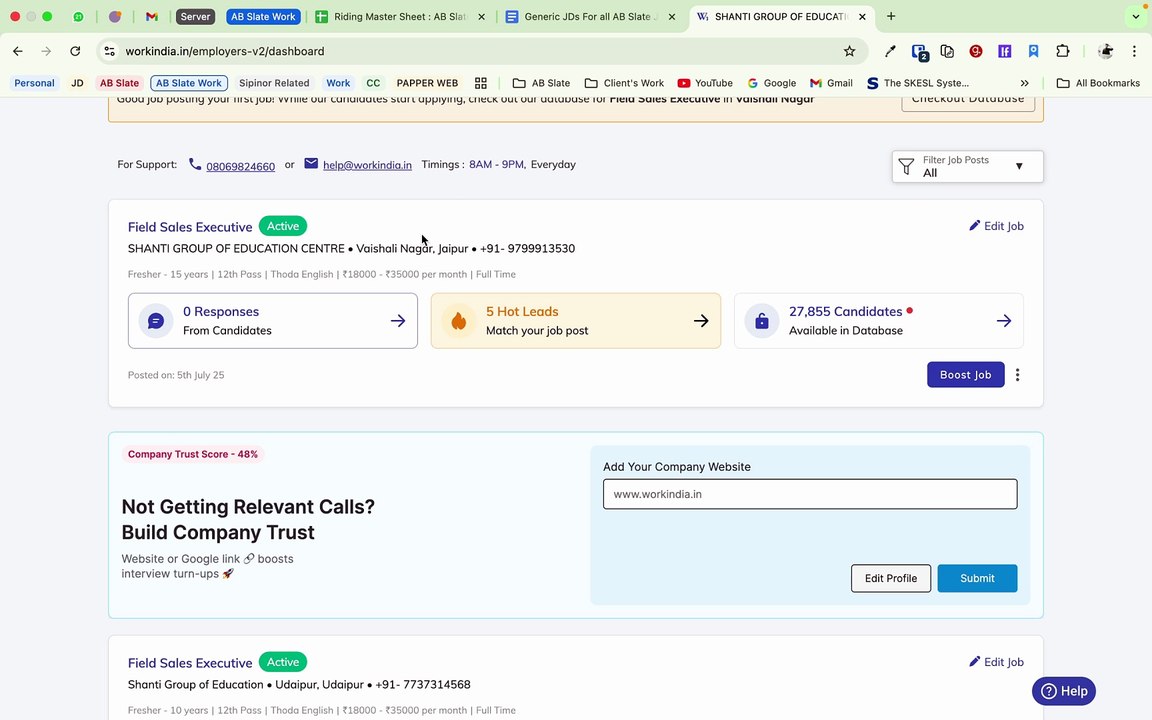Click the Edit Profile button

click(890, 578)
